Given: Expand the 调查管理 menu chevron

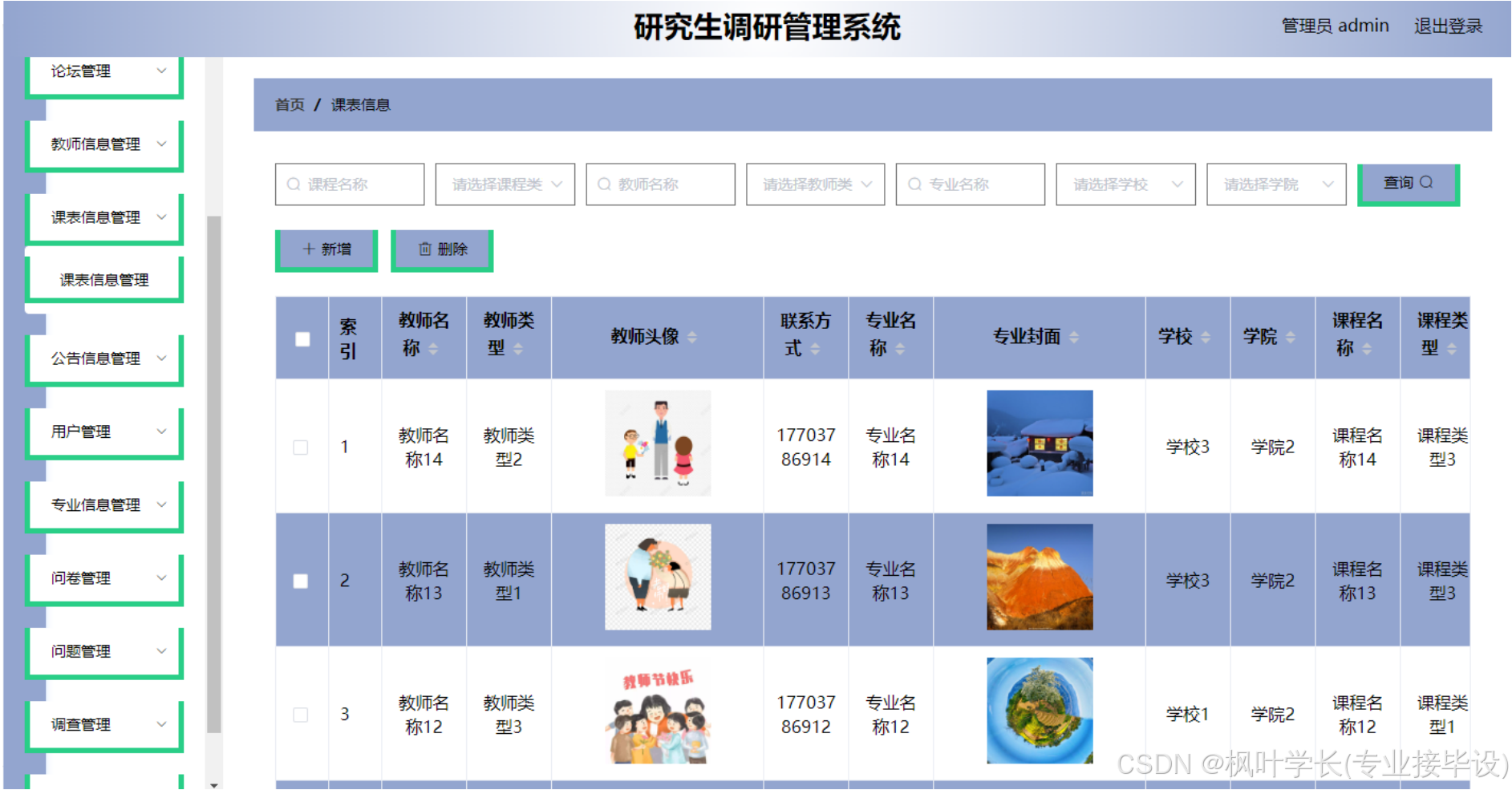Looking at the screenshot, I should (161, 724).
